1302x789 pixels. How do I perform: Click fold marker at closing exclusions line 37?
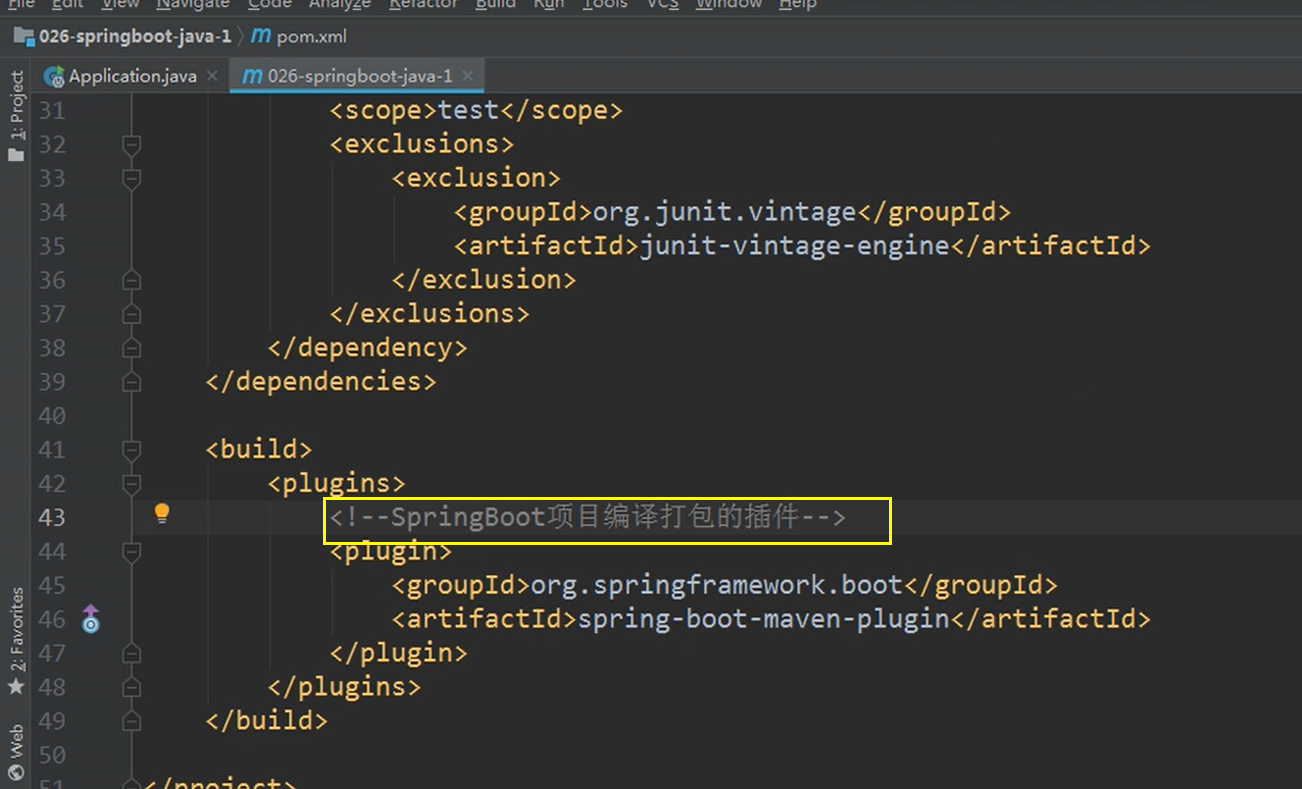tap(131, 315)
